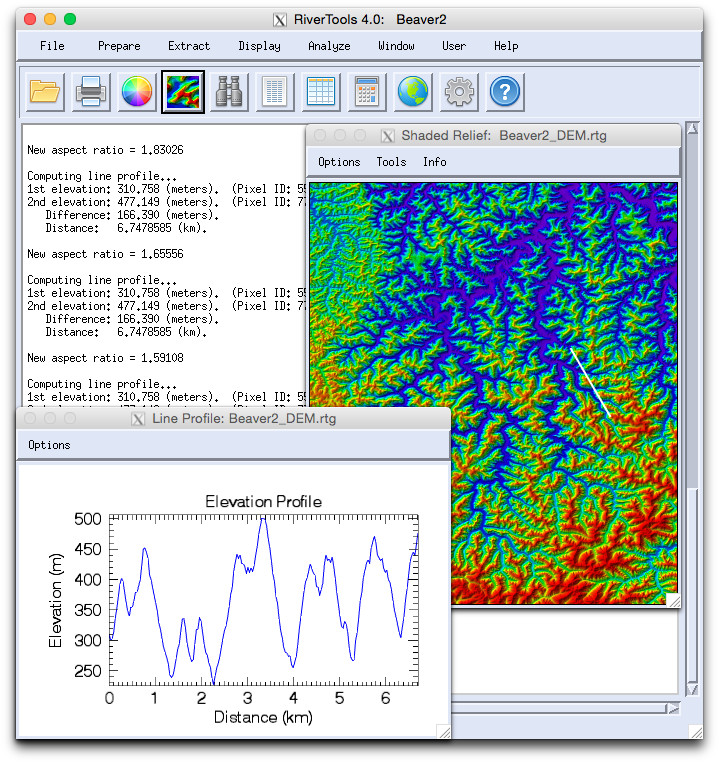Image resolution: width=719 pixels, height=763 pixels.
Task: Click the globe icon in toolbar
Action: 413,93
